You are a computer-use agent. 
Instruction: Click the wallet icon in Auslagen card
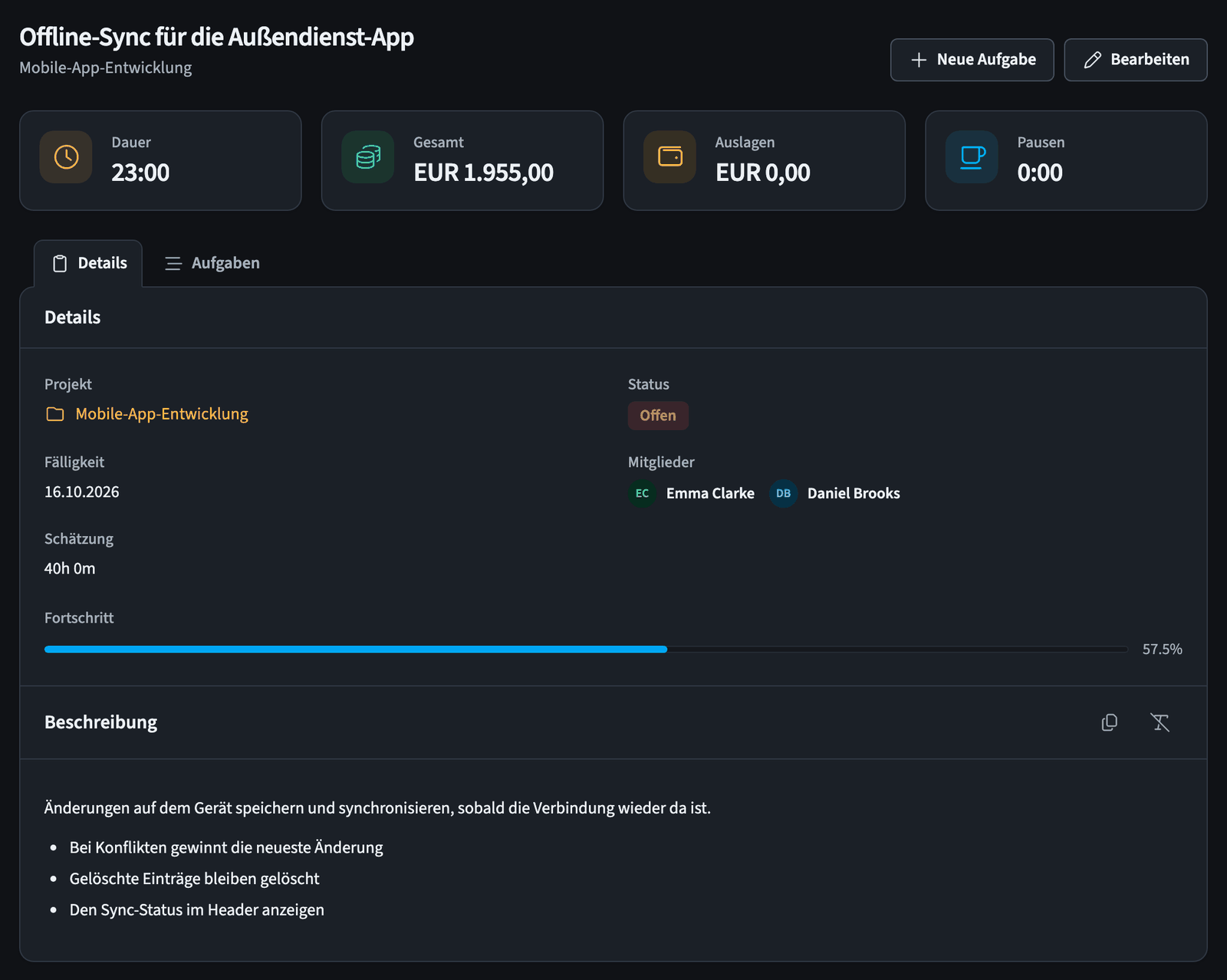pos(670,157)
